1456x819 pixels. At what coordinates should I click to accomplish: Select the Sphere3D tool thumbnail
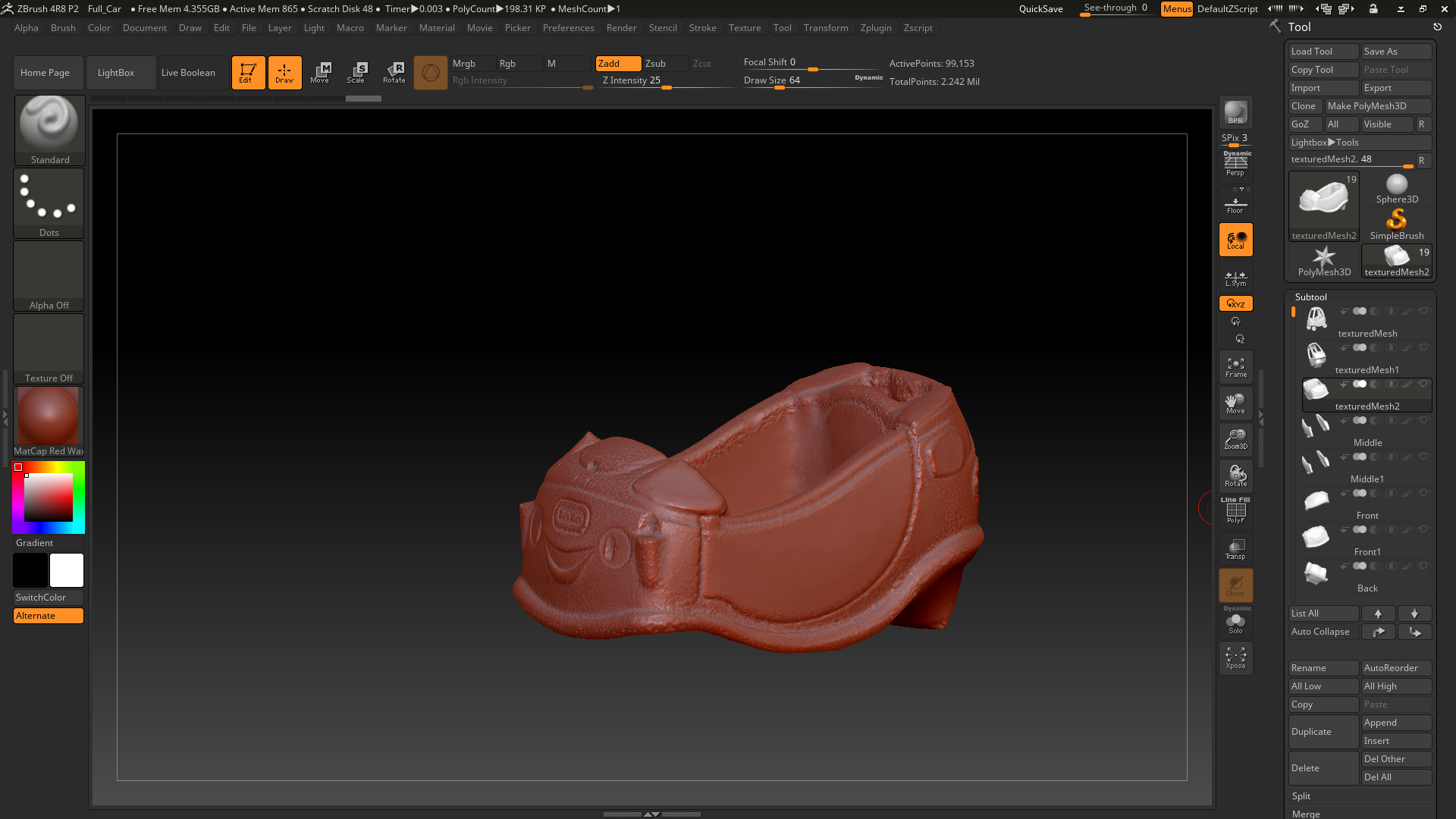1396,189
